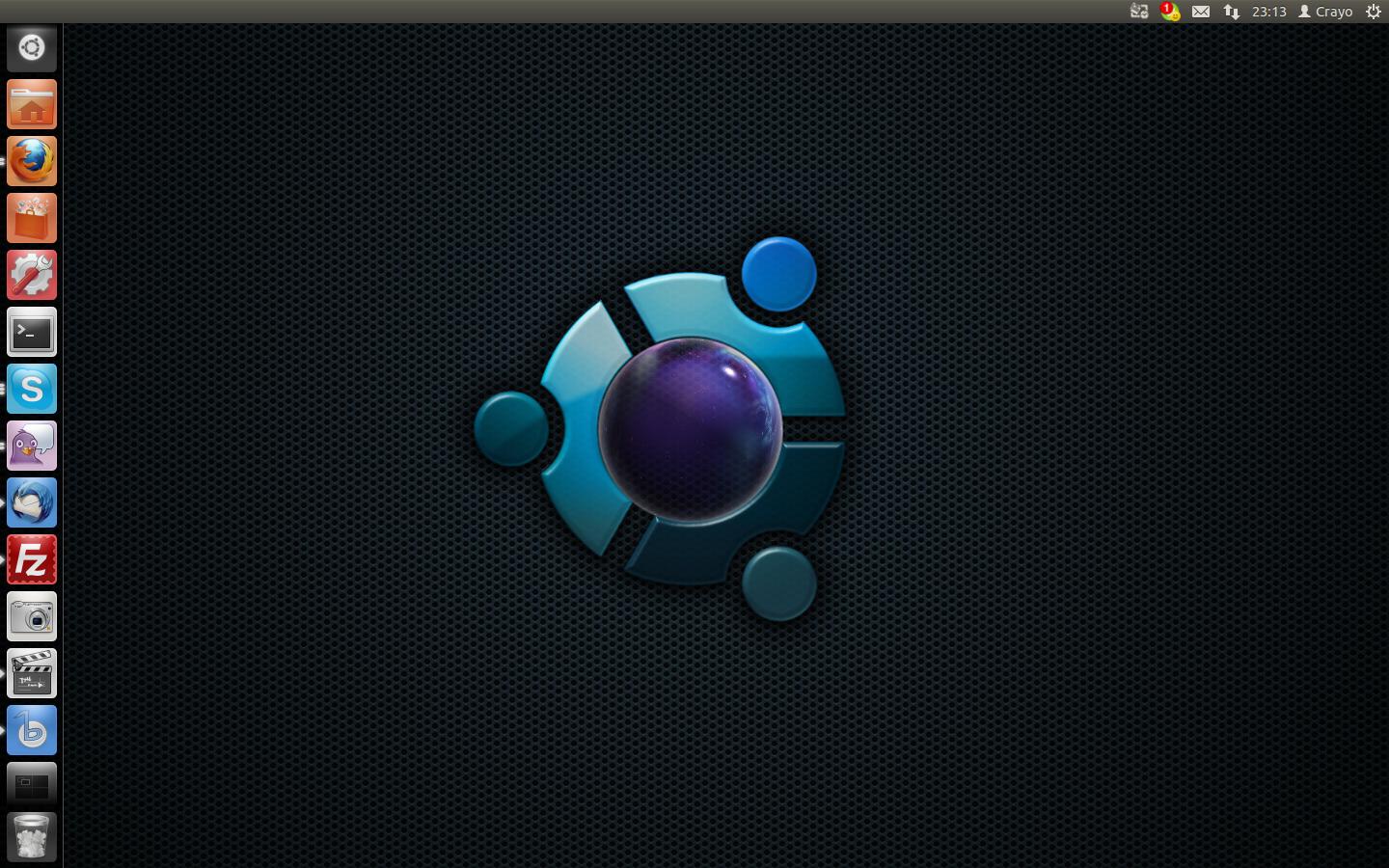1389x868 pixels.
Task: Open the Workspace Switcher
Action: tap(32, 785)
